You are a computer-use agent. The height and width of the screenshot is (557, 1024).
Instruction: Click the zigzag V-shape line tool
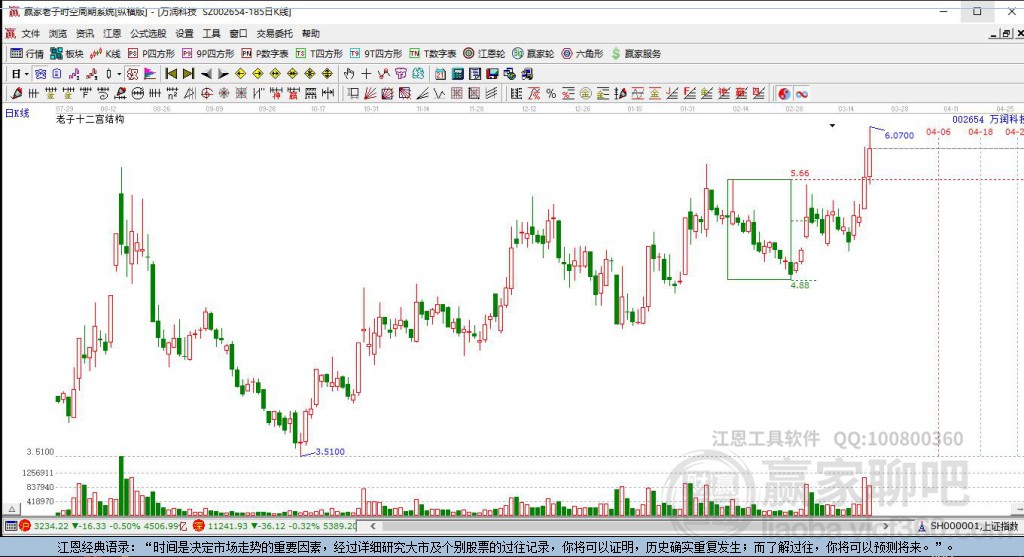439,93
